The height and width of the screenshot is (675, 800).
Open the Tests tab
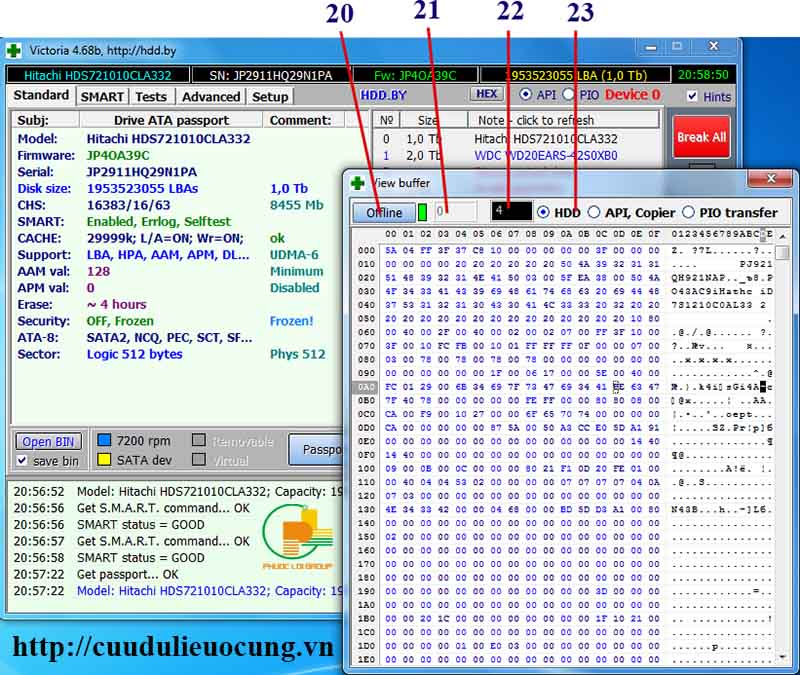click(x=151, y=96)
